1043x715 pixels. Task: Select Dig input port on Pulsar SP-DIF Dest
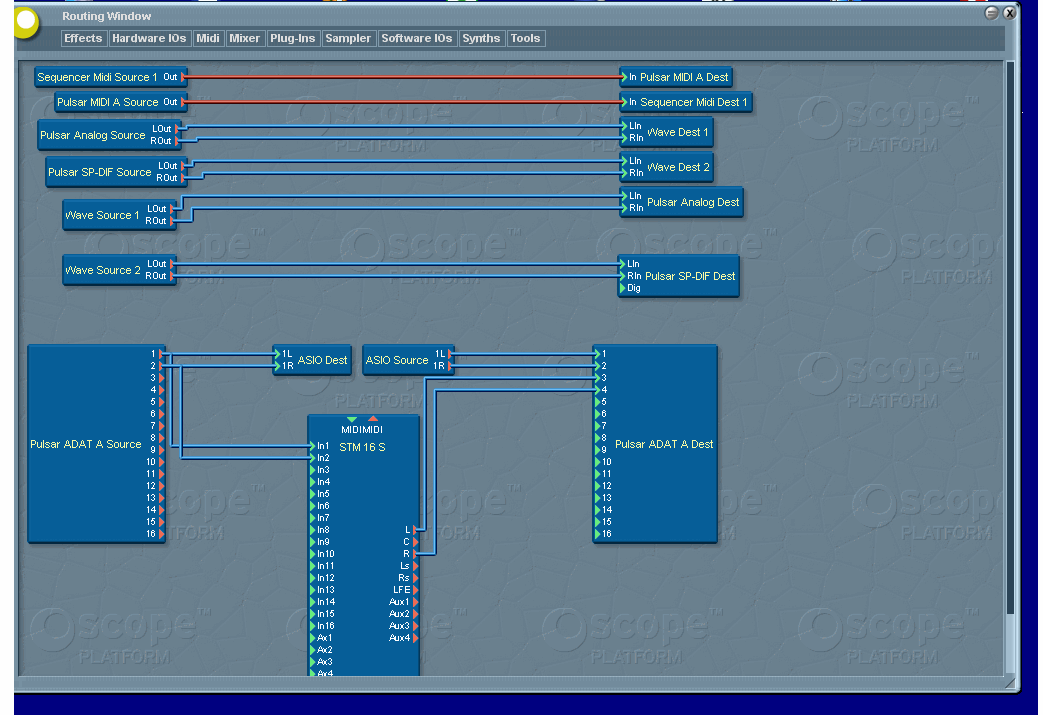click(x=622, y=288)
